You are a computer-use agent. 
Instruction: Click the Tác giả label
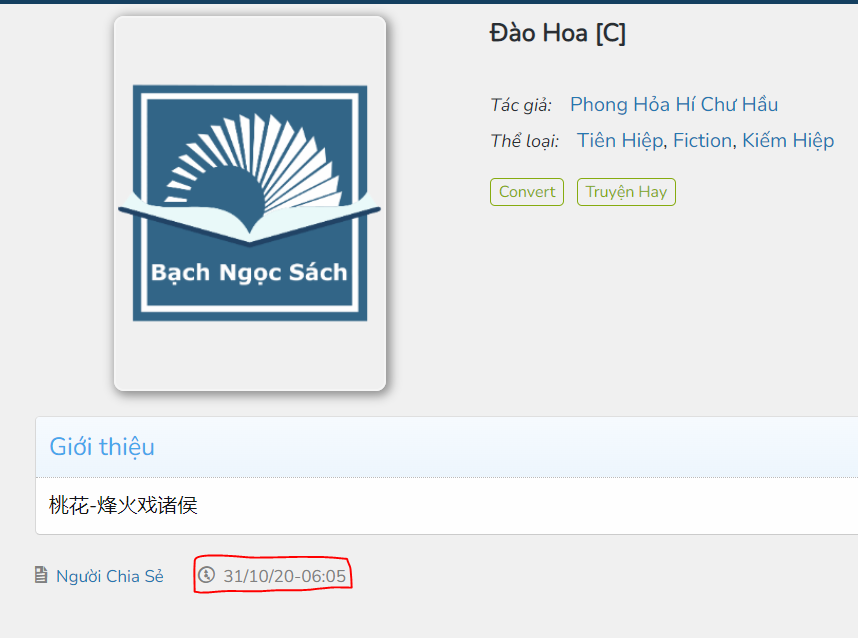pos(521,105)
